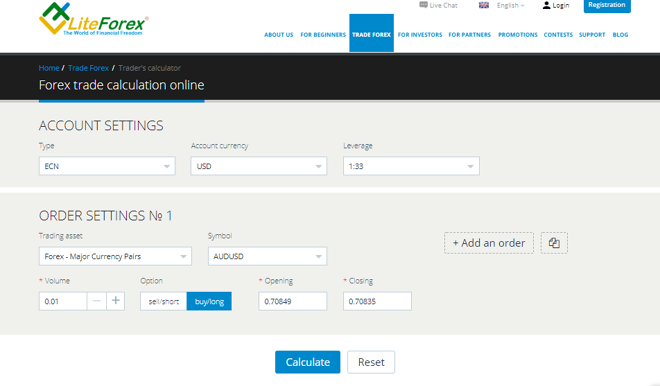Go to Home breadcrumb link
Screen dimensions: 660x386
(49, 68)
